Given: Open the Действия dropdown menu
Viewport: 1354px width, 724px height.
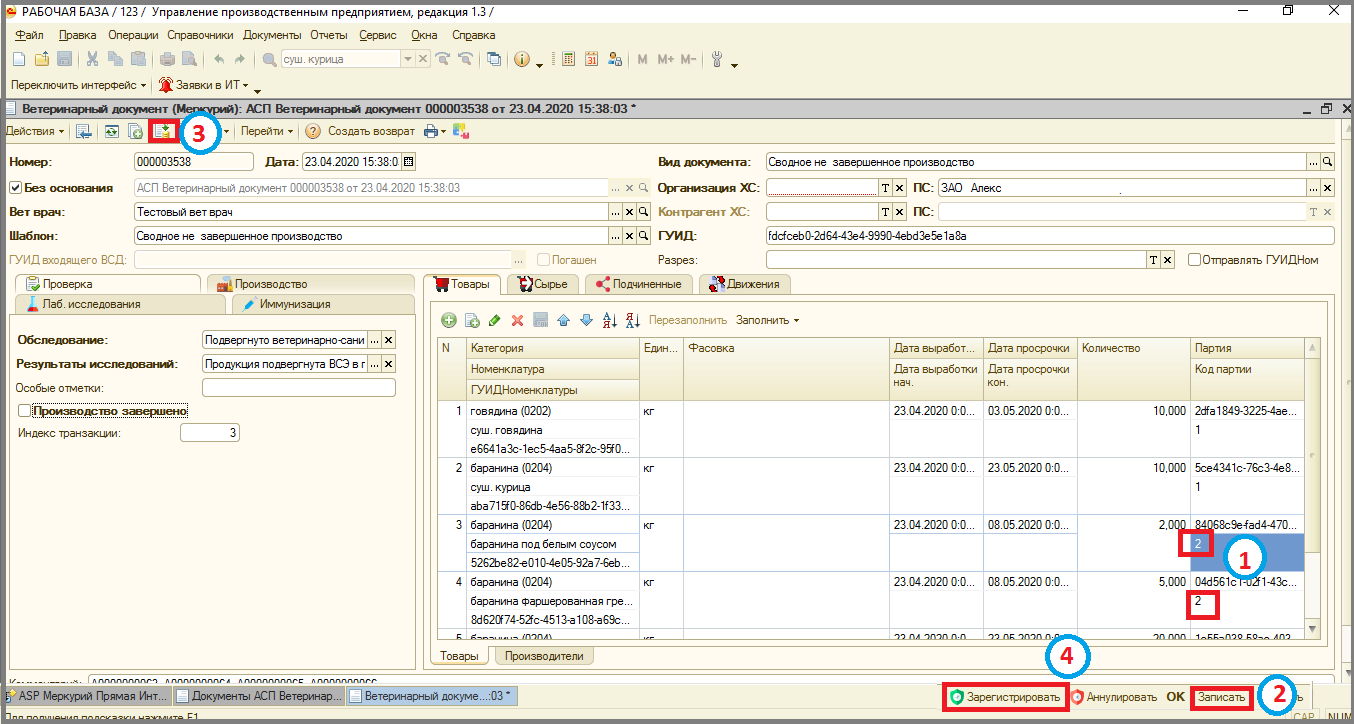Looking at the screenshot, I should [x=34, y=131].
